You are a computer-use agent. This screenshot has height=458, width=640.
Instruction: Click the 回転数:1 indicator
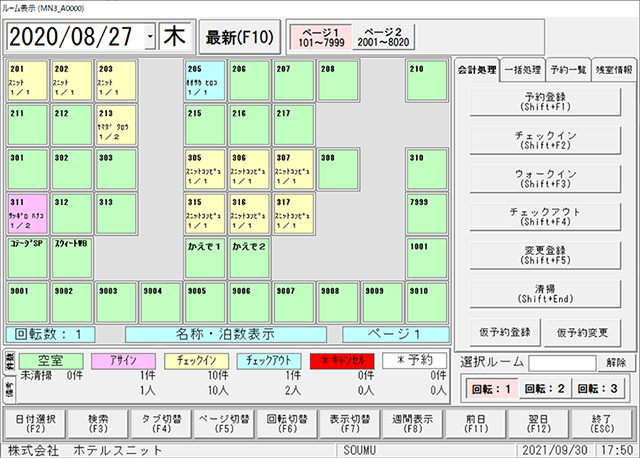point(51,335)
